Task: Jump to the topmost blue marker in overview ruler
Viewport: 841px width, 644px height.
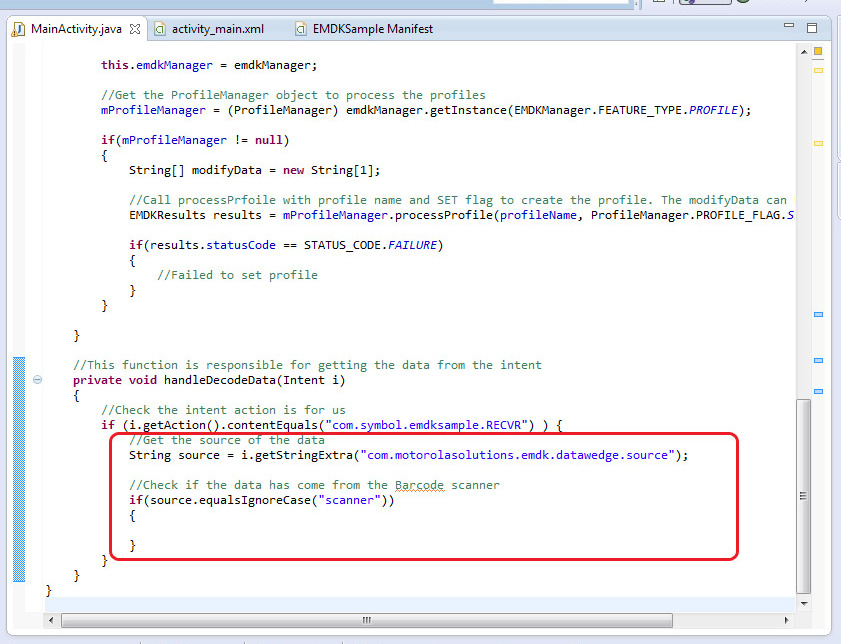Action: click(x=817, y=315)
